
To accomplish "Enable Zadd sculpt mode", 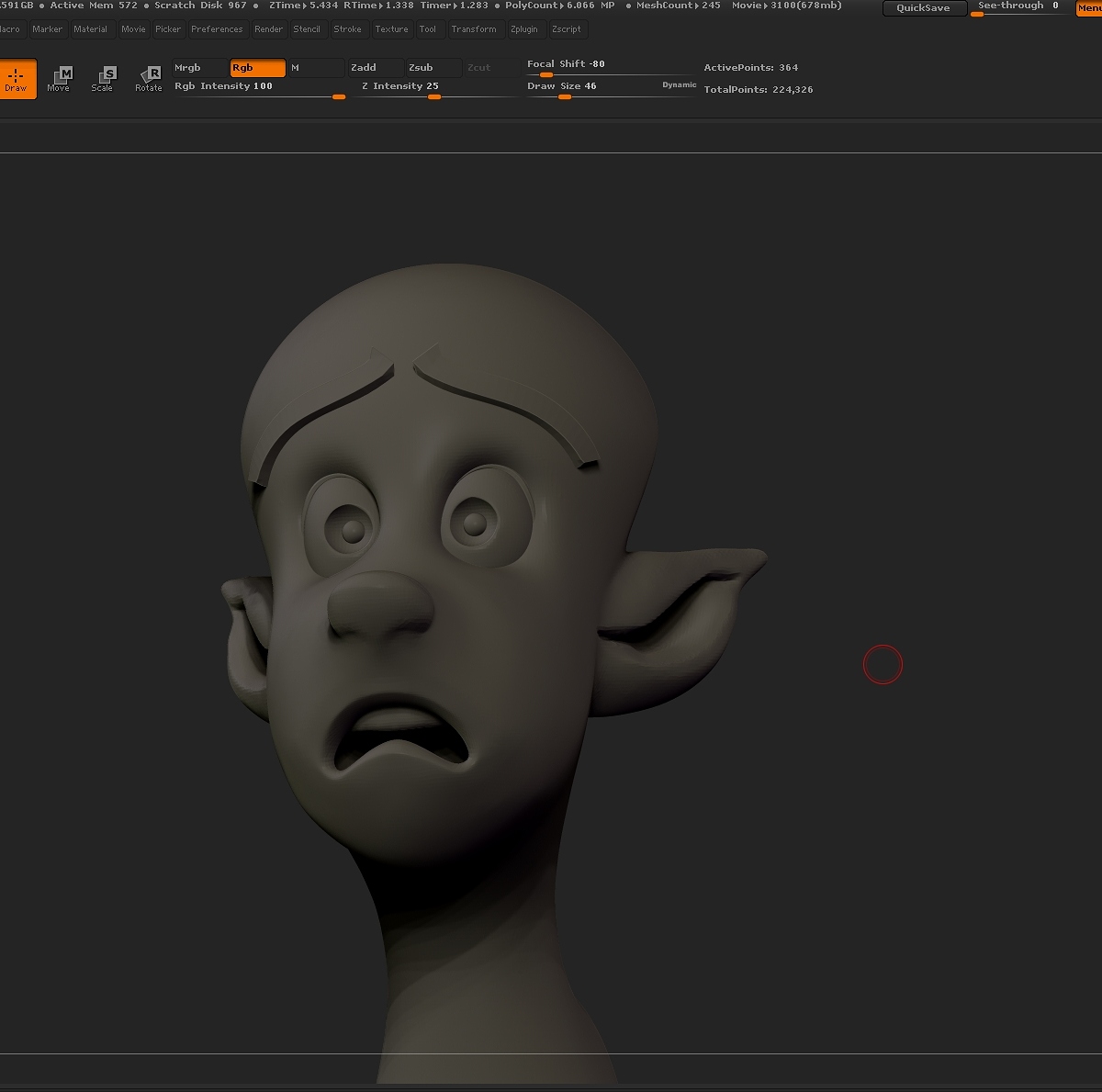I will 375,68.
